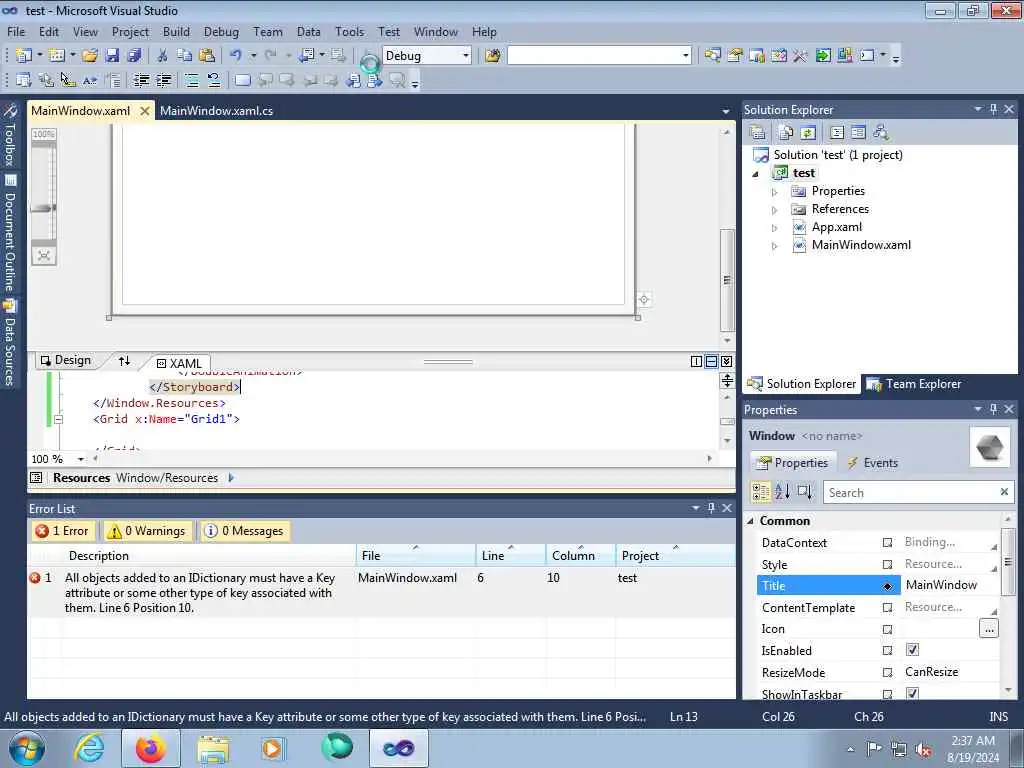Clear the Properties search box with X
This screenshot has width=1024, height=768.
pos(1004,492)
